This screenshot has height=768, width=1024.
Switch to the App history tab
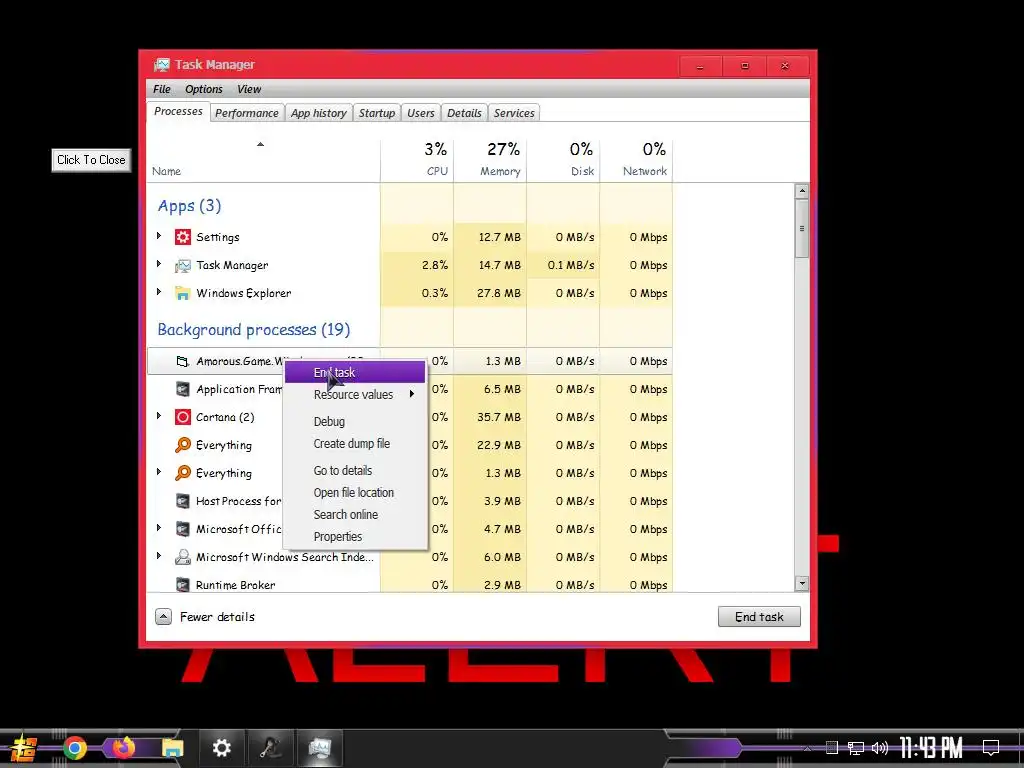click(319, 113)
